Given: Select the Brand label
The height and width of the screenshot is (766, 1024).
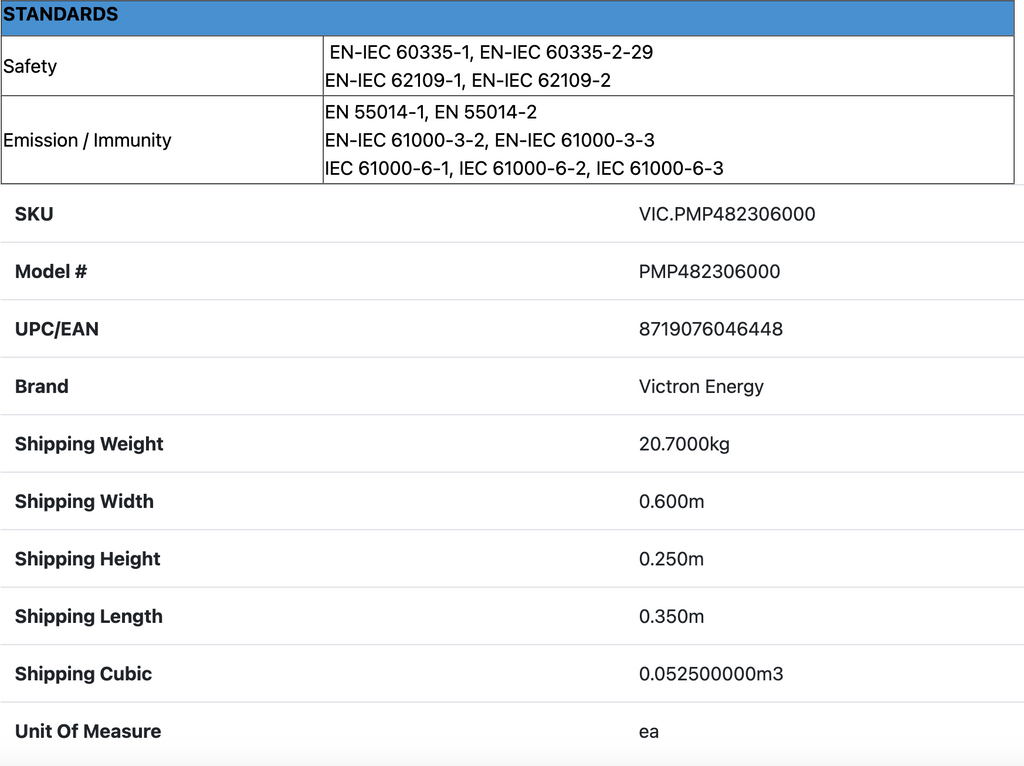Looking at the screenshot, I should tap(42, 387).
